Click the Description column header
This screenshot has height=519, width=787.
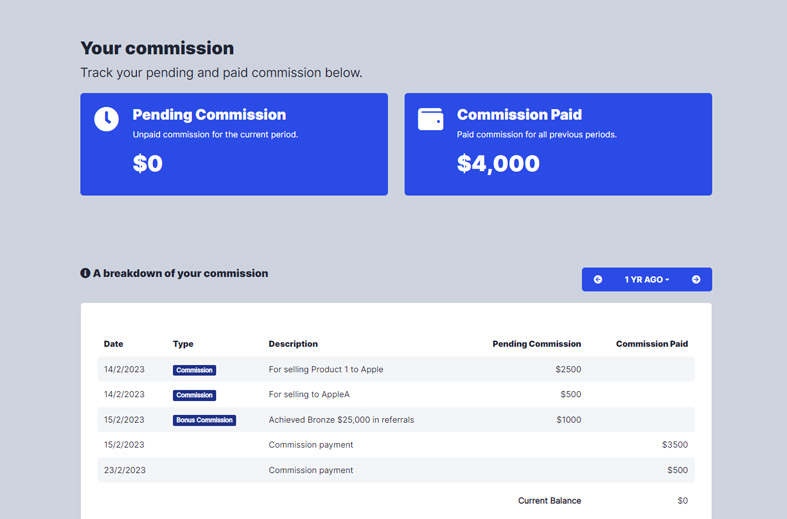293,344
